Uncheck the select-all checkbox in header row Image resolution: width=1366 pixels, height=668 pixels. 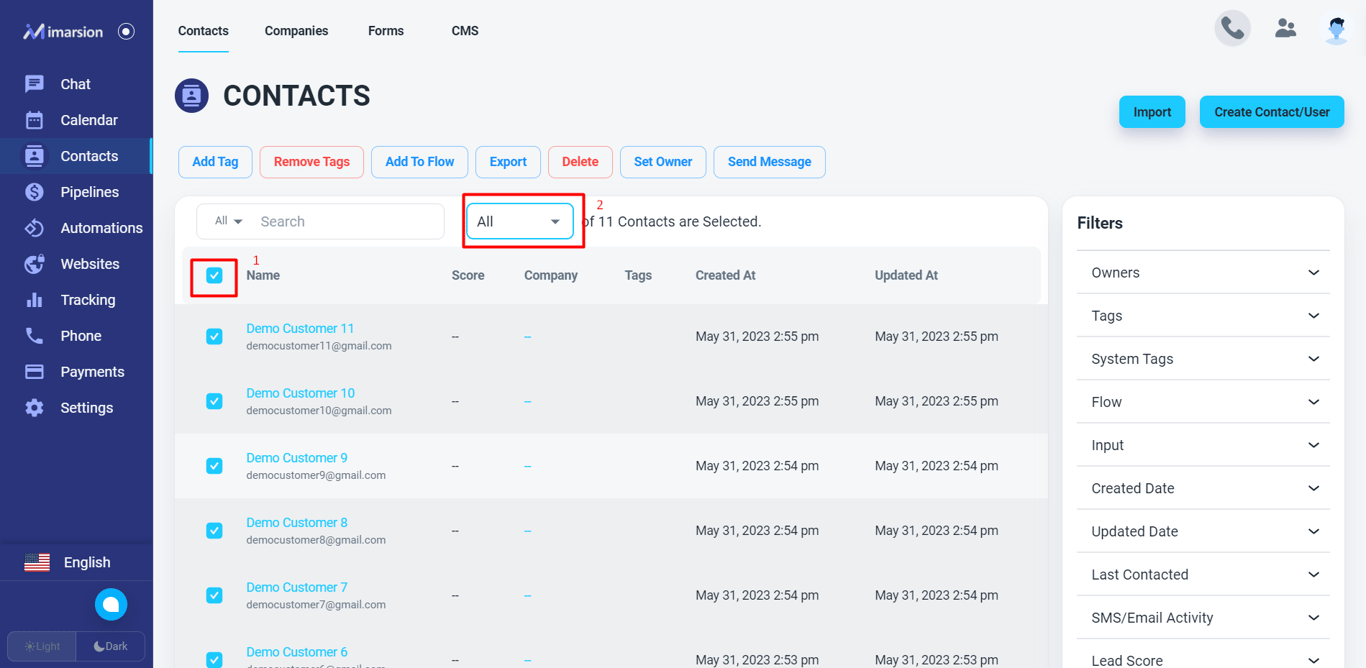pos(214,275)
